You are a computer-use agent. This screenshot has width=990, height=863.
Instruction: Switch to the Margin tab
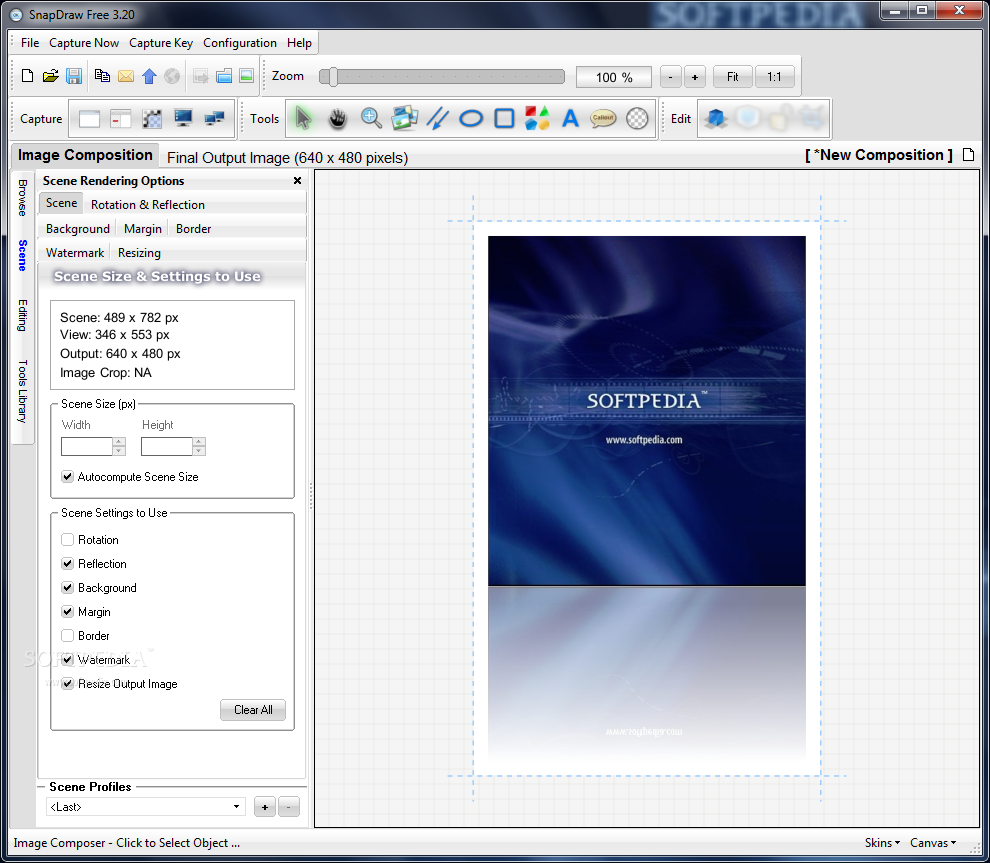(143, 229)
